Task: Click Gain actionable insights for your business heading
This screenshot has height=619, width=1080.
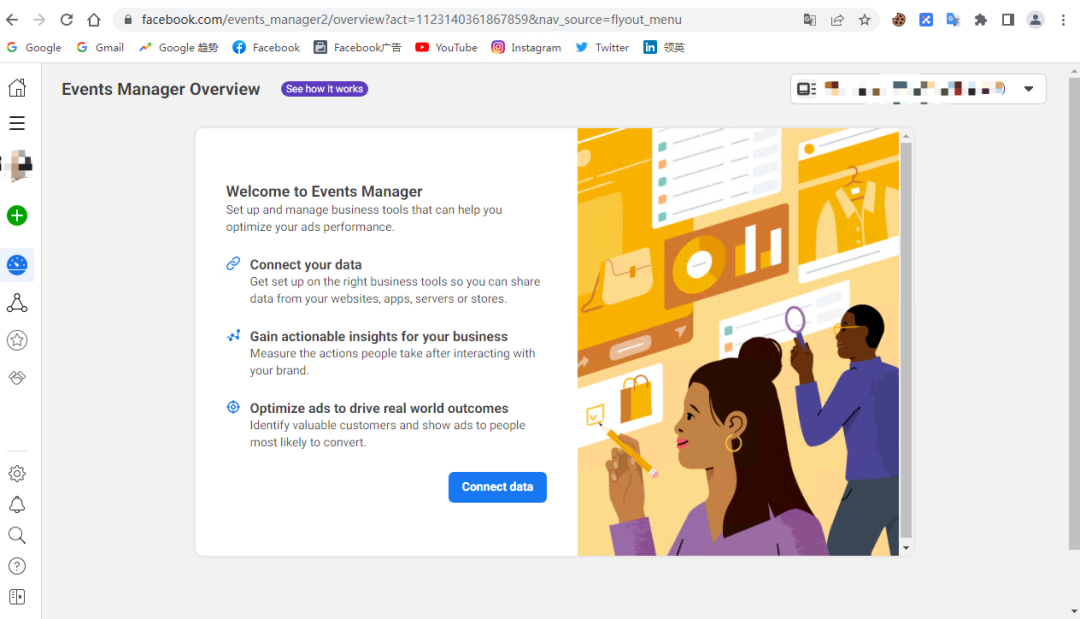Action: pos(379,336)
